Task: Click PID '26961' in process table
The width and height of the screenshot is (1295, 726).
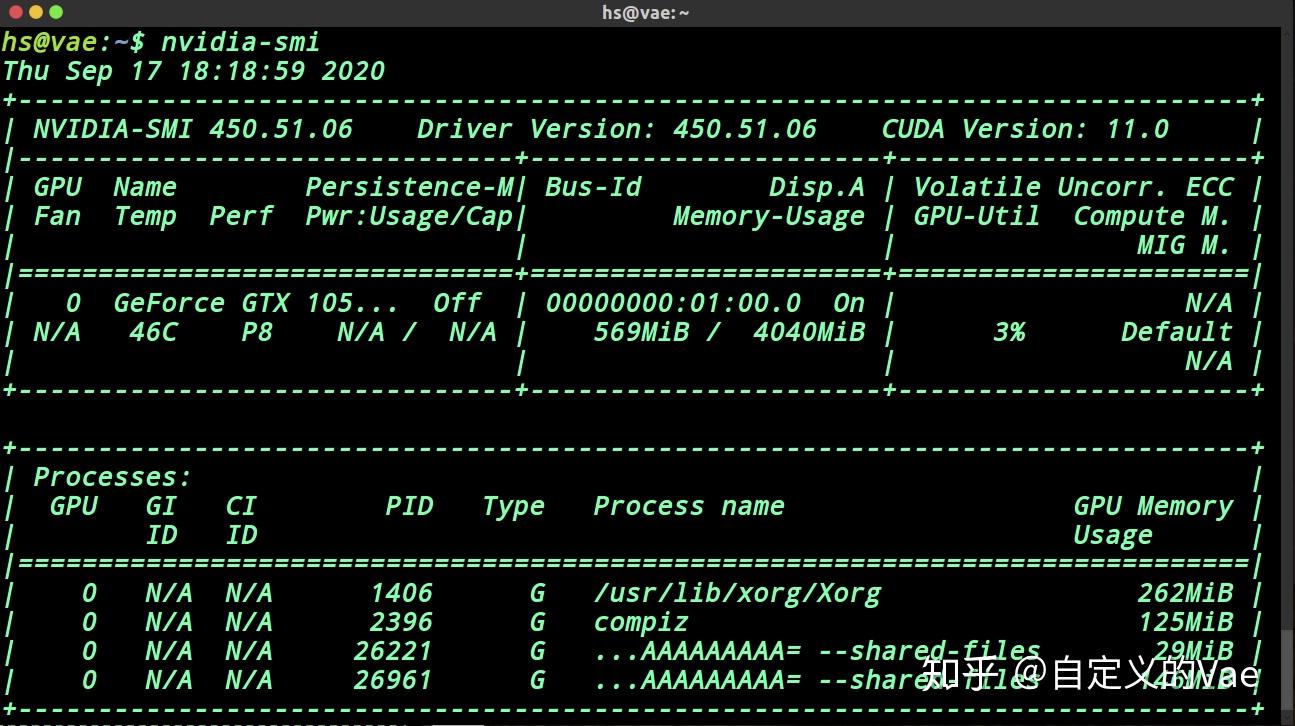Action: 393,680
